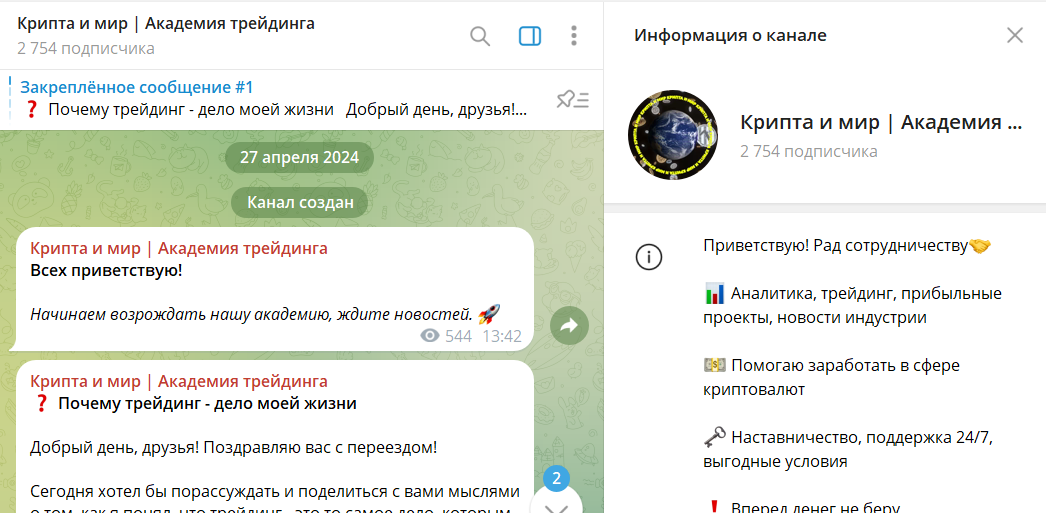The width and height of the screenshot is (1046, 513).
Task: Jump to pinned message #1
Action: pos(274,99)
